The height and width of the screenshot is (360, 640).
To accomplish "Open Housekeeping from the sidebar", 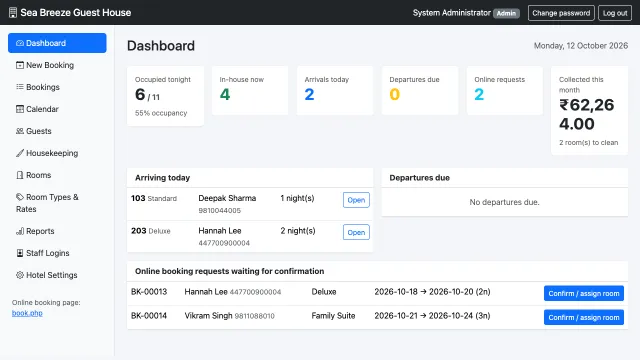I will [x=57, y=153].
